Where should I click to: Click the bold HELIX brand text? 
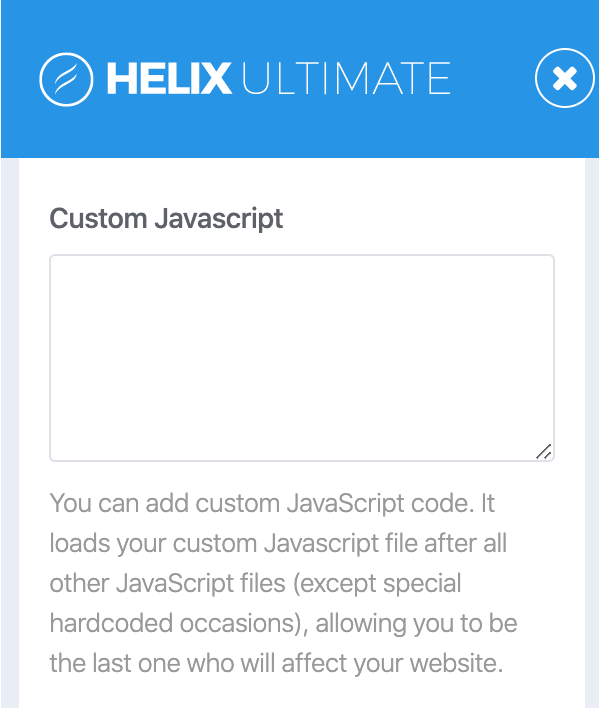(169, 79)
